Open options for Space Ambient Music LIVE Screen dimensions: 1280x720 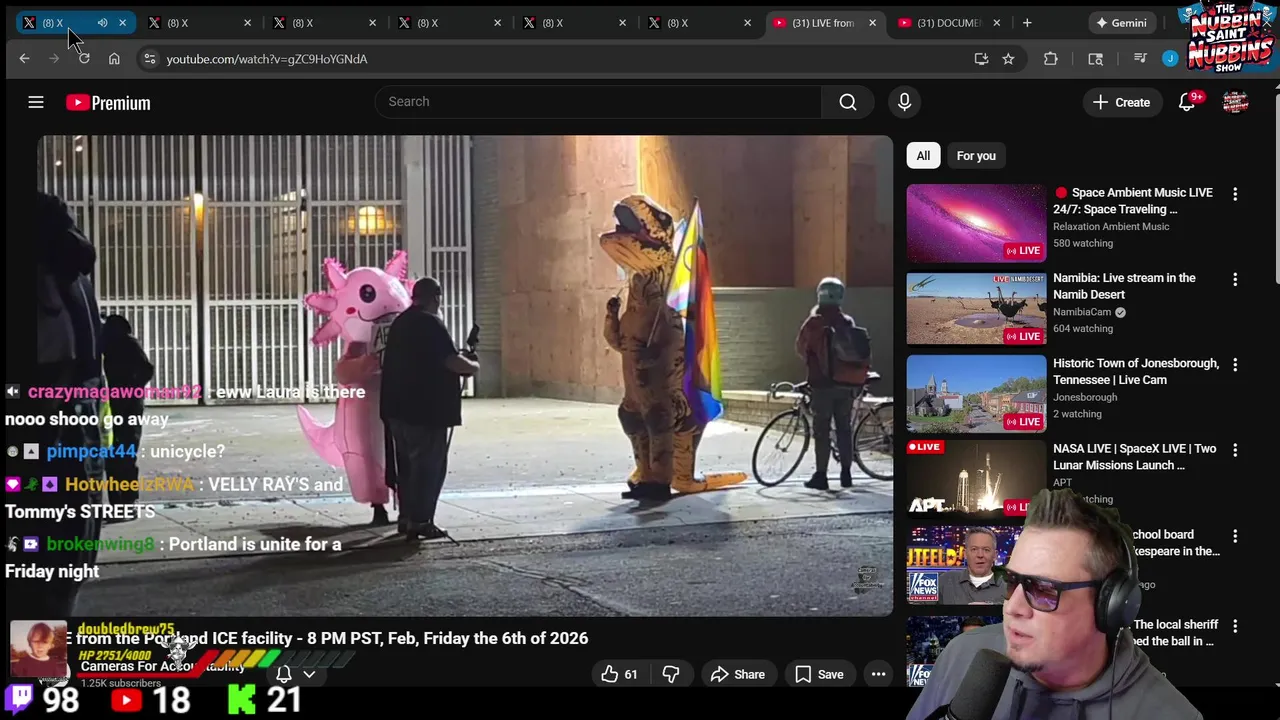(1235, 194)
